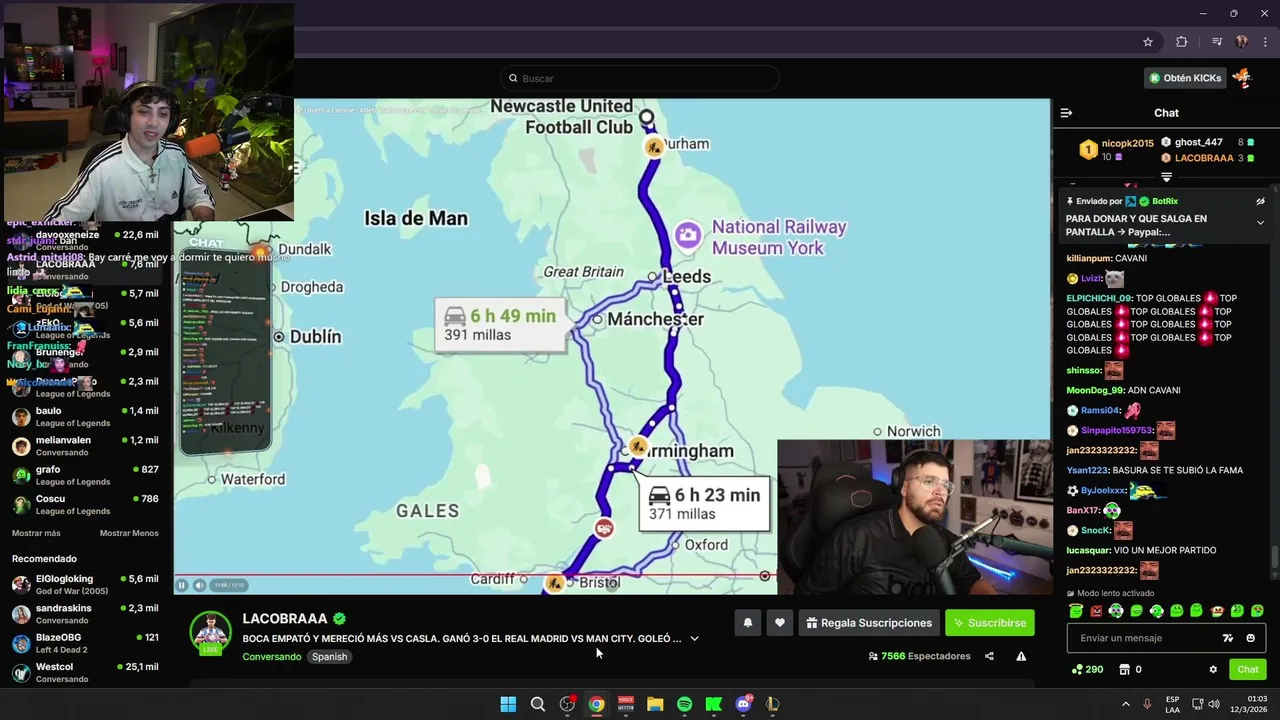
Task: Open the emoji picker in chat
Action: tap(1250, 638)
